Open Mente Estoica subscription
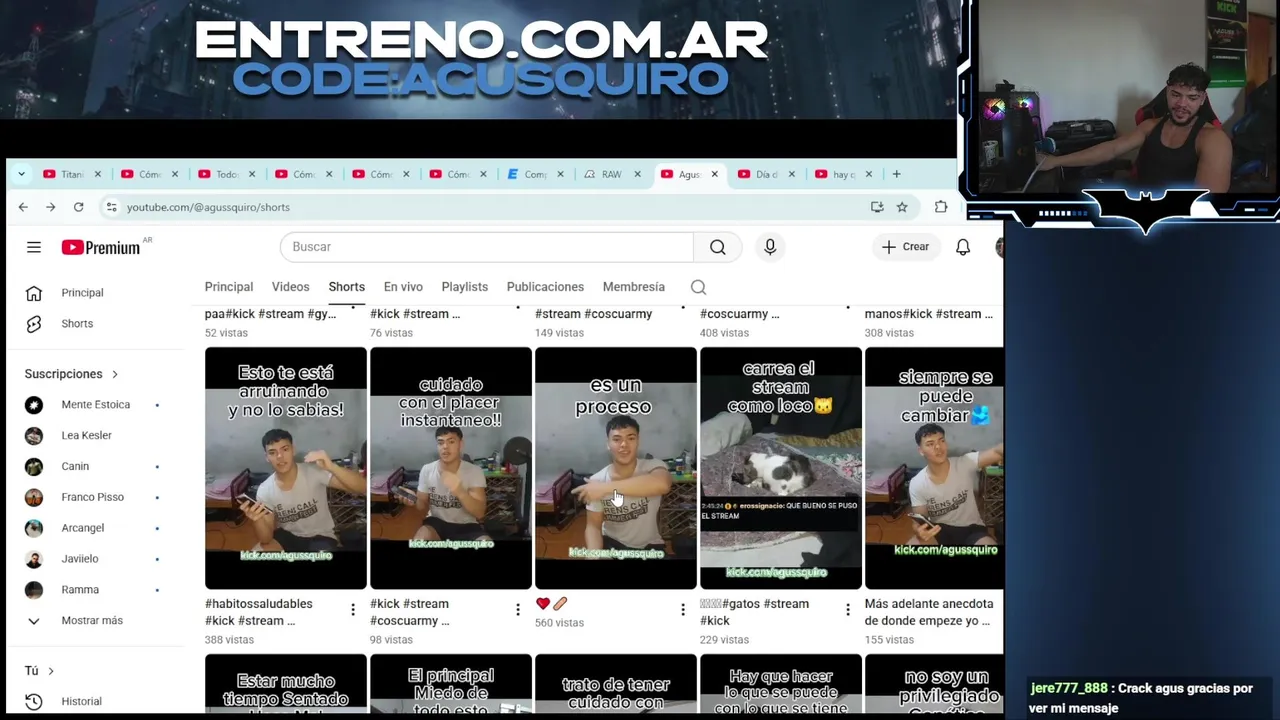The width and height of the screenshot is (1280, 720). [95, 405]
